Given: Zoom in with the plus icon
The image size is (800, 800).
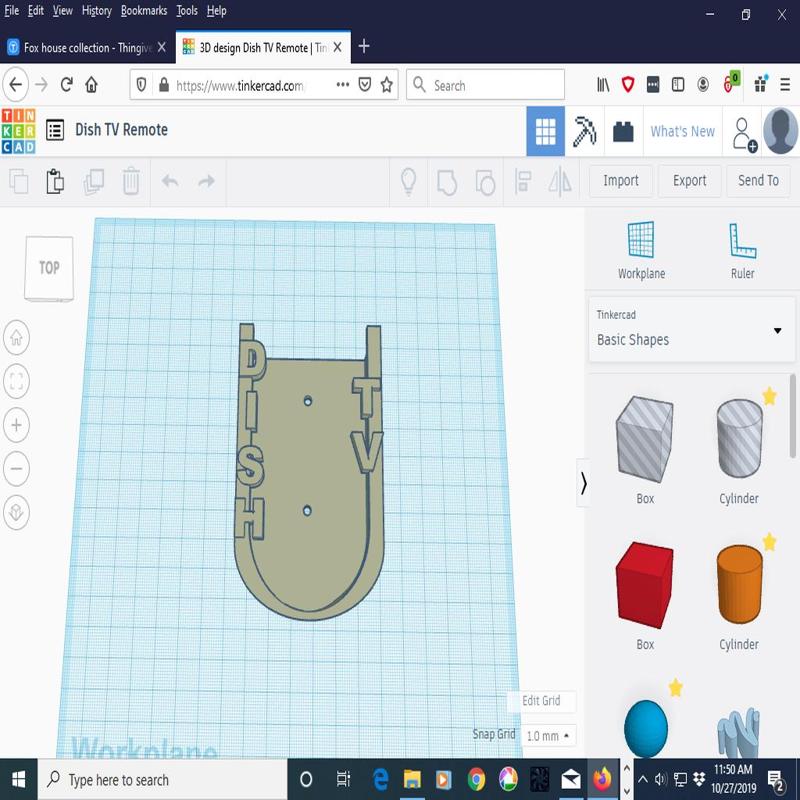Looking at the screenshot, I should pos(17,425).
